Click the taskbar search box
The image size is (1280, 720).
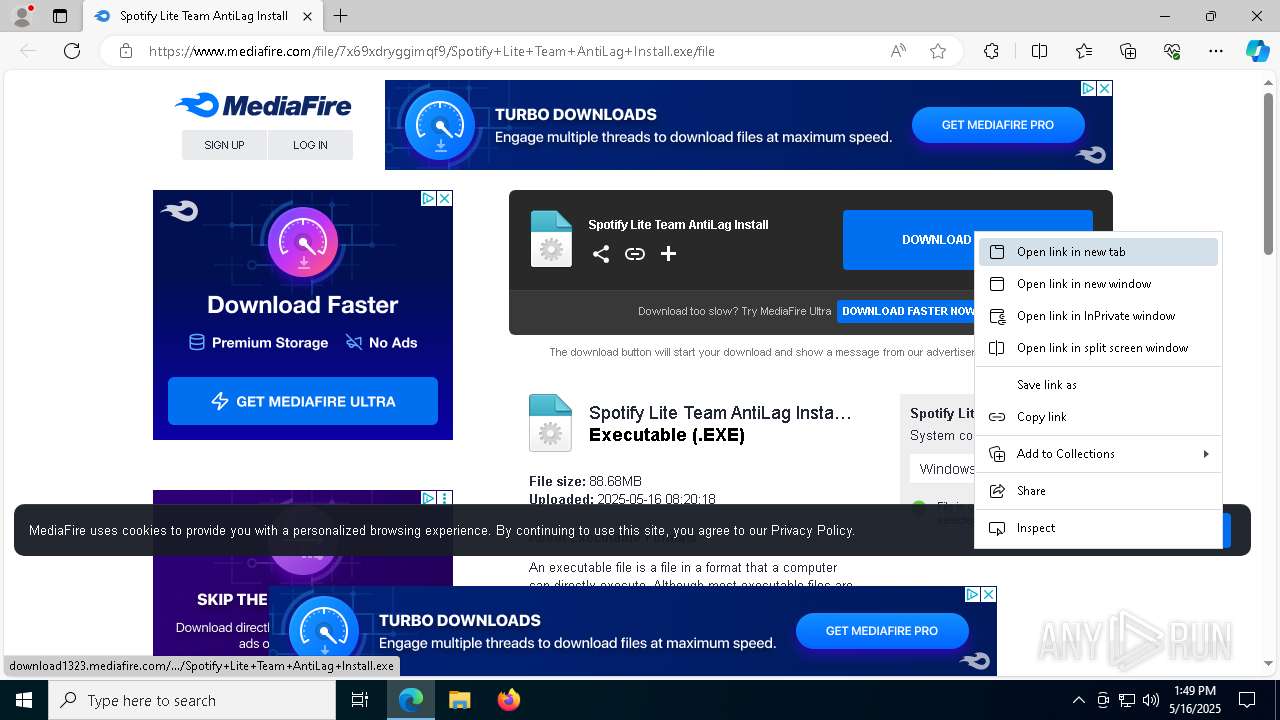[x=192, y=700]
